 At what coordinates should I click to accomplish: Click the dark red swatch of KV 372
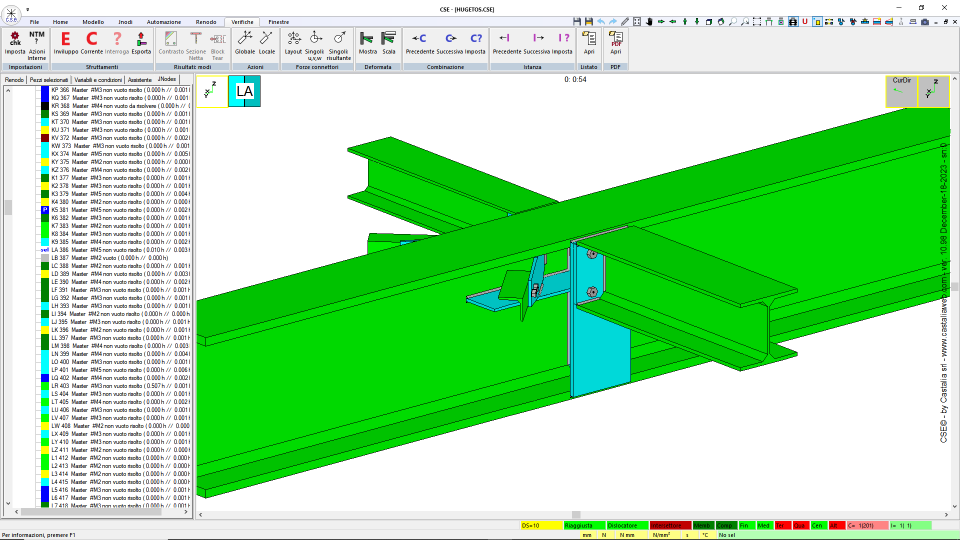tap(45, 138)
